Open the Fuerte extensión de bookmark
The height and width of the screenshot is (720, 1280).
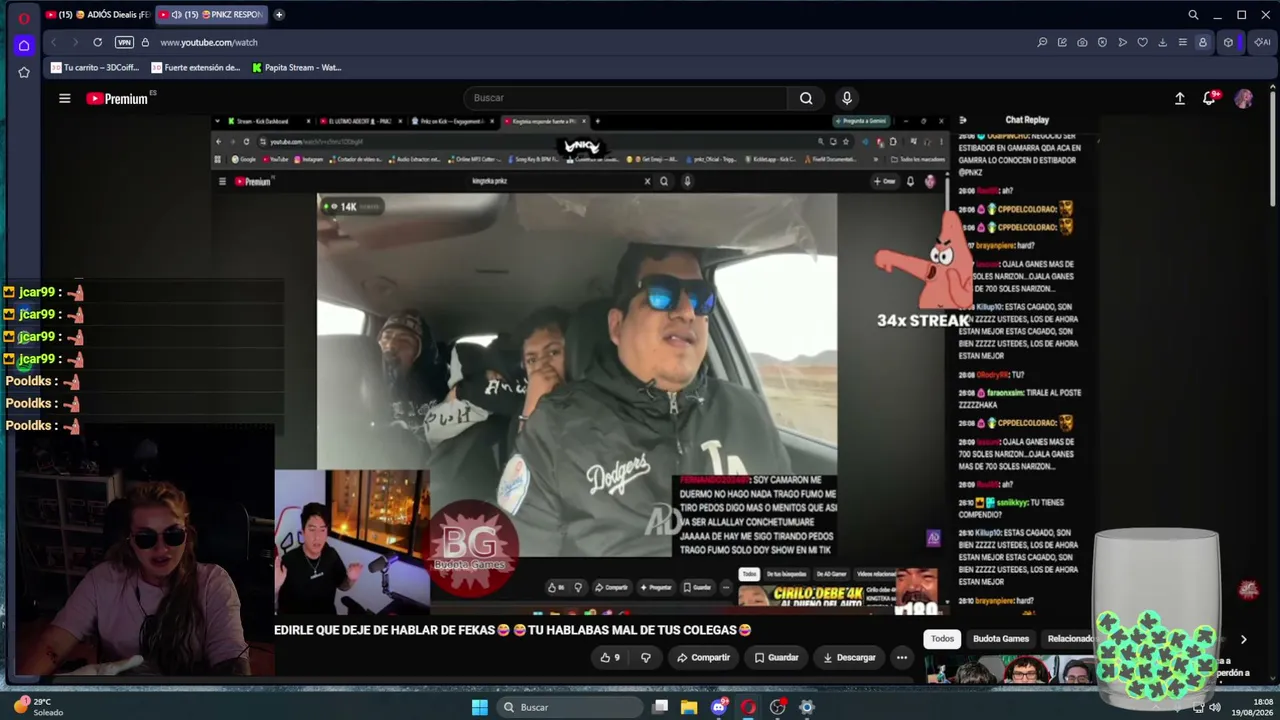[196, 68]
